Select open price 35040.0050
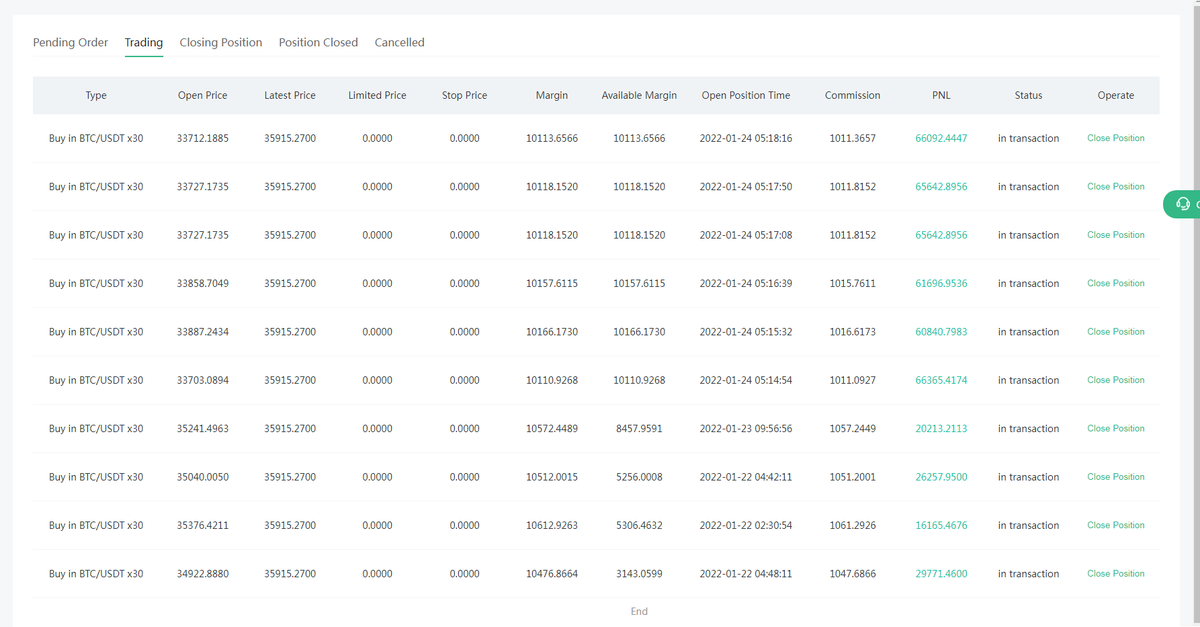 (x=203, y=477)
